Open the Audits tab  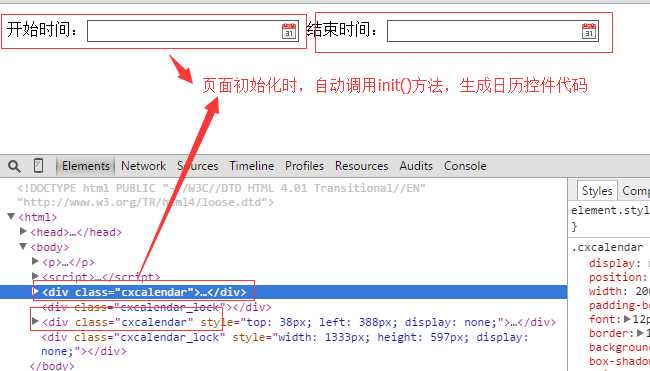tap(416, 166)
